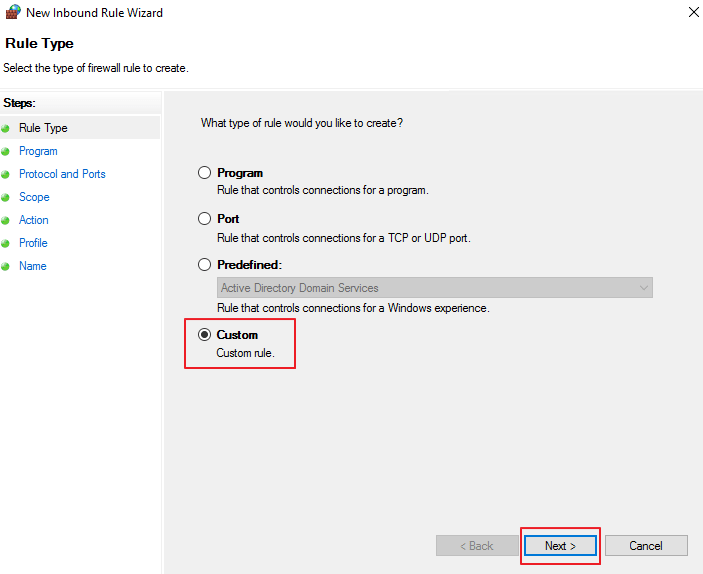Click the green bullet next to Action
The width and height of the screenshot is (703, 574).
[5, 221]
